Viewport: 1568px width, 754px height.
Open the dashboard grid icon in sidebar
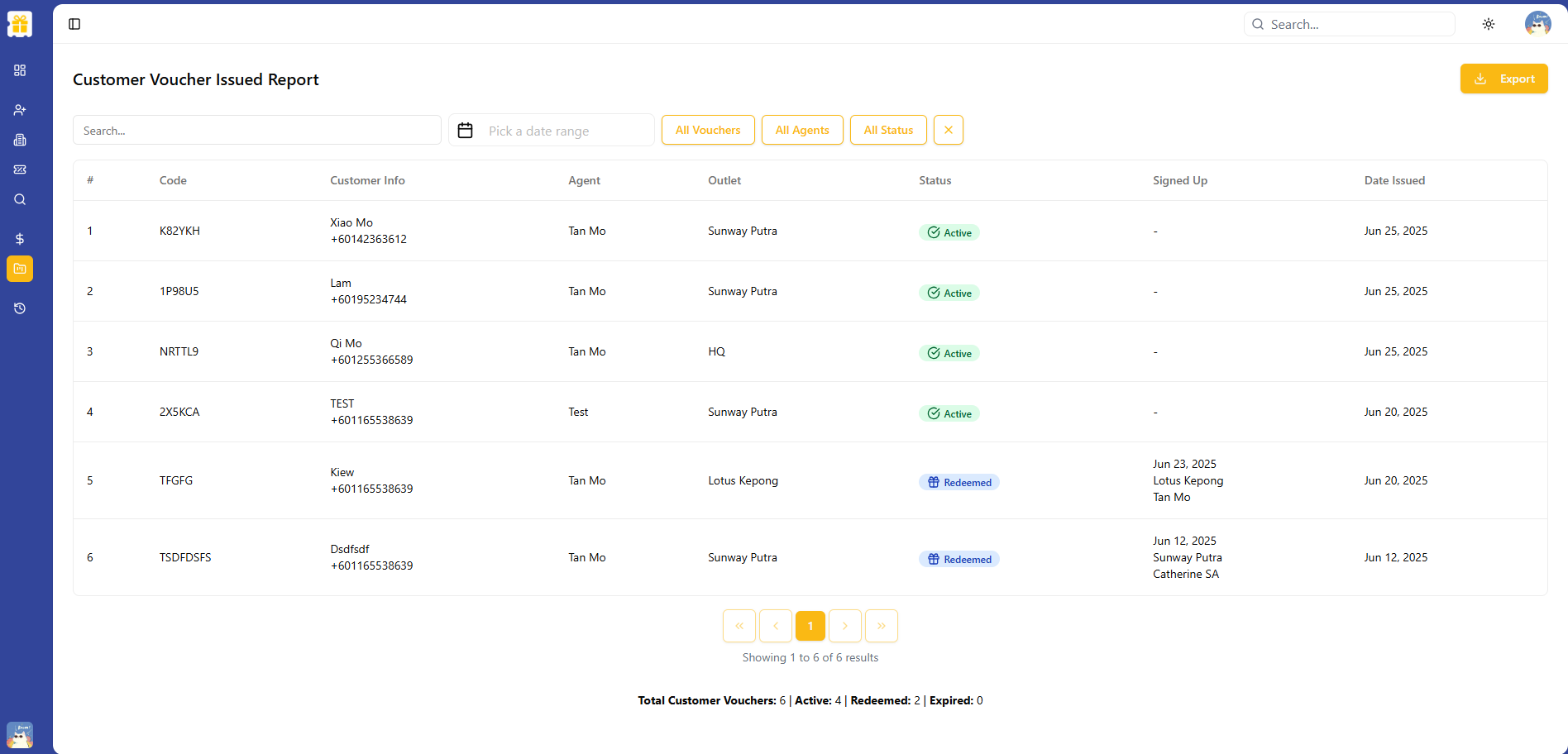(20, 70)
